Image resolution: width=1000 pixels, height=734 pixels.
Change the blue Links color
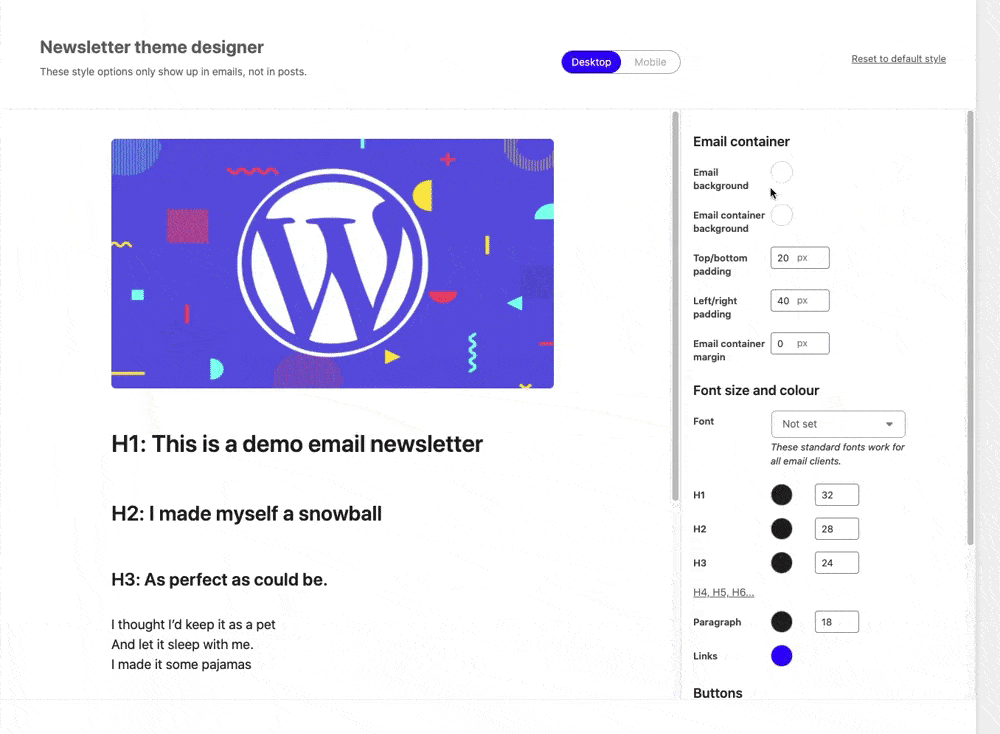click(x=781, y=655)
